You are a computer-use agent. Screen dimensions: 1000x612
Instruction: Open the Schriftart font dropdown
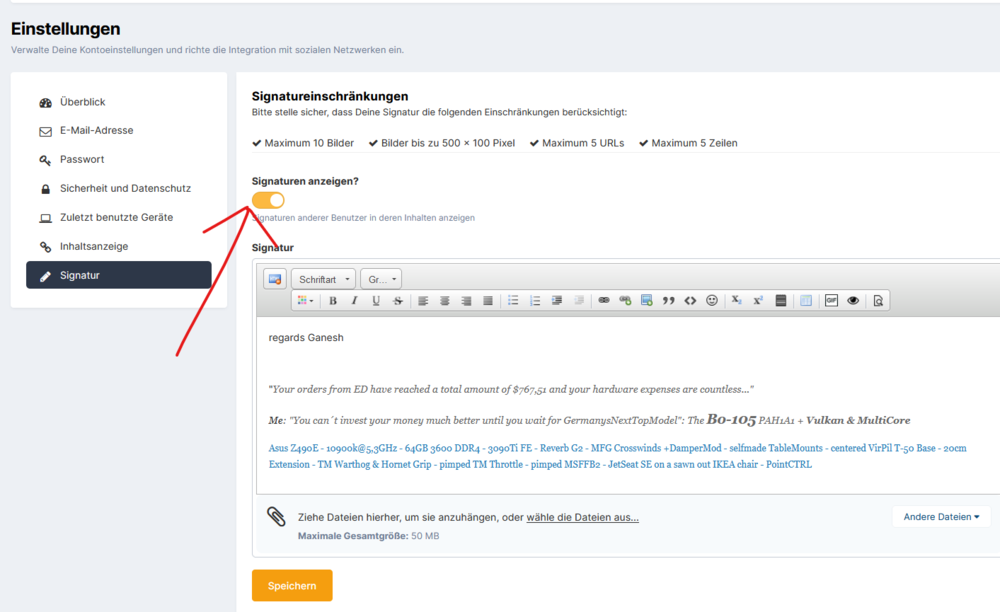point(322,279)
